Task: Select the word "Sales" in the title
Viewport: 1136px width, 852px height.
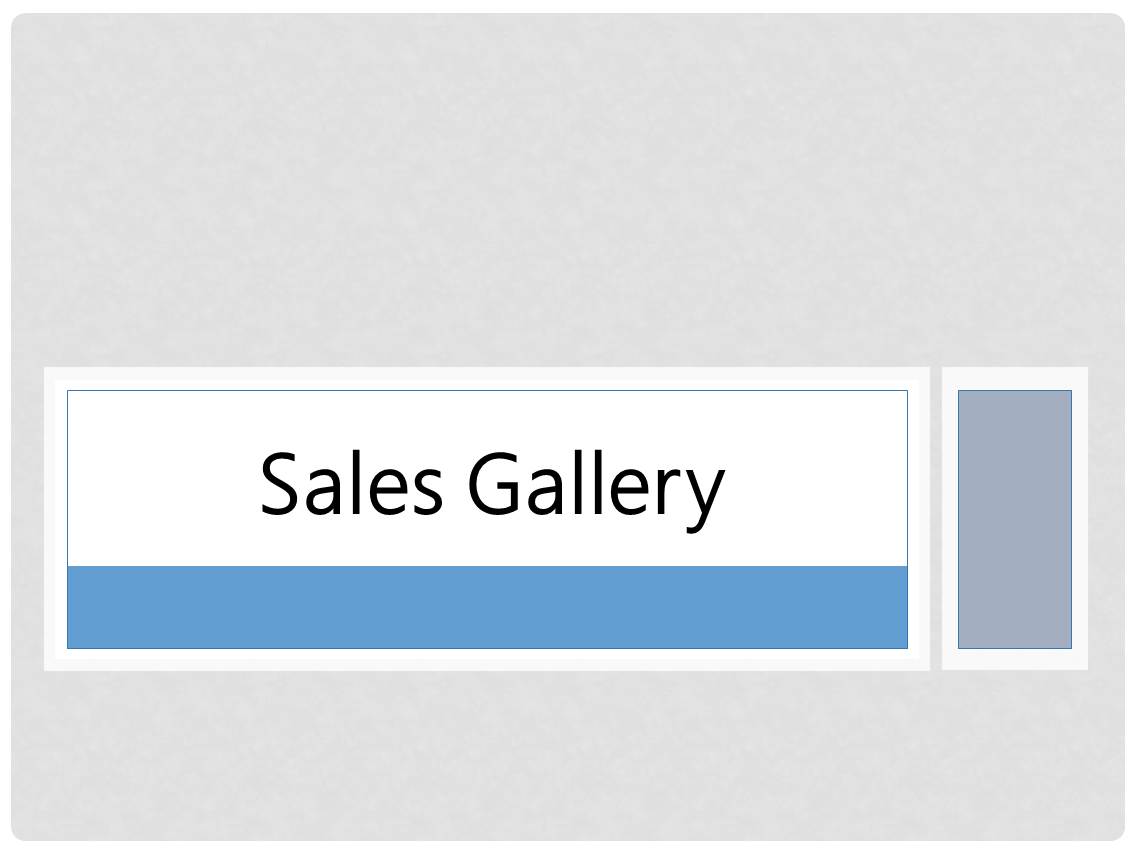Action: point(351,483)
